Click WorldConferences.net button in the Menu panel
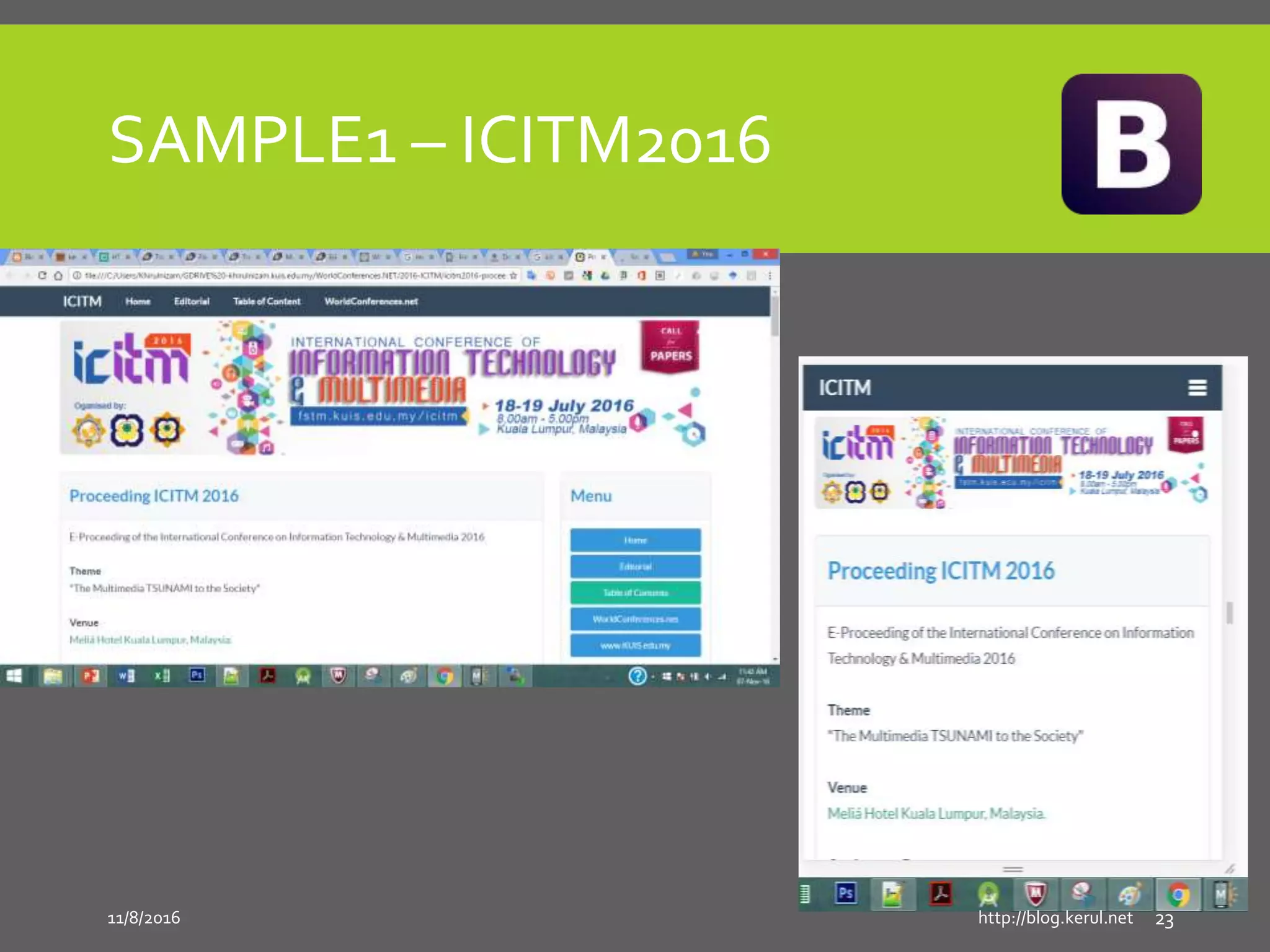 (636, 619)
